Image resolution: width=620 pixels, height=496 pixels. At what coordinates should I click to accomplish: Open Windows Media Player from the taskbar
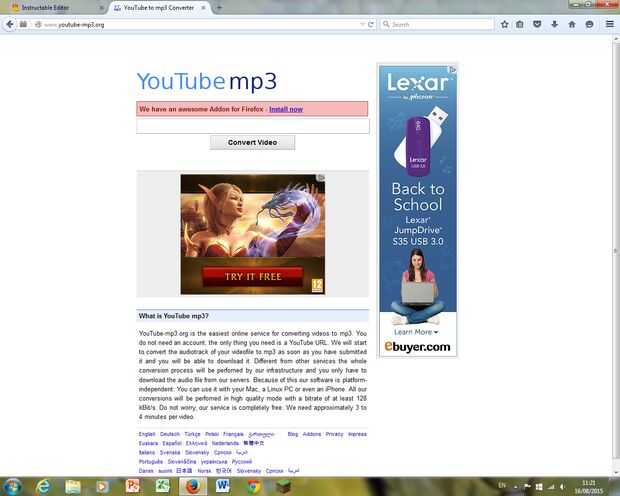click(102, 487)
